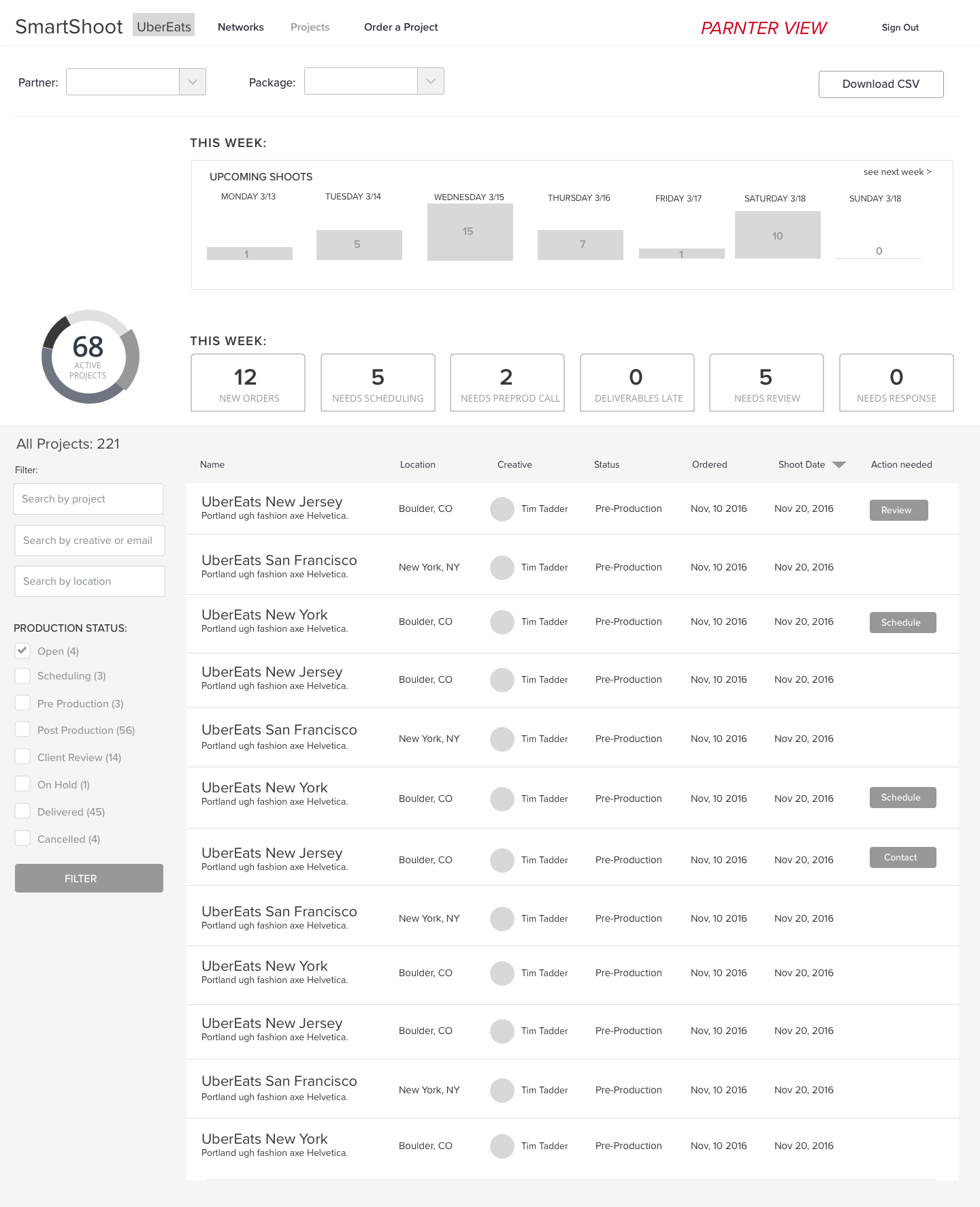Click the Shoot Date sort arrow icon
Screen dimensions: 980x1207
click(x=839, y=465)
